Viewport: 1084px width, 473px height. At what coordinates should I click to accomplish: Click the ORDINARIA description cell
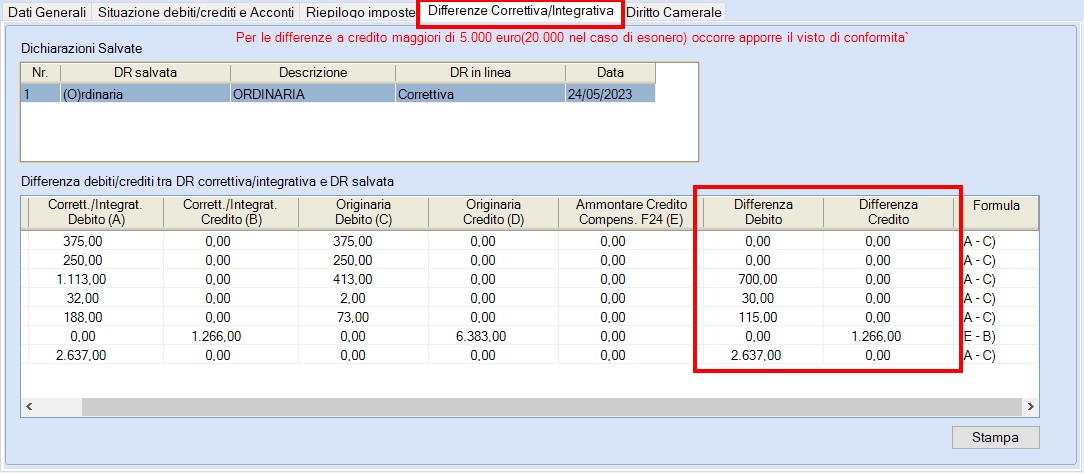click(x=313, y=94)
